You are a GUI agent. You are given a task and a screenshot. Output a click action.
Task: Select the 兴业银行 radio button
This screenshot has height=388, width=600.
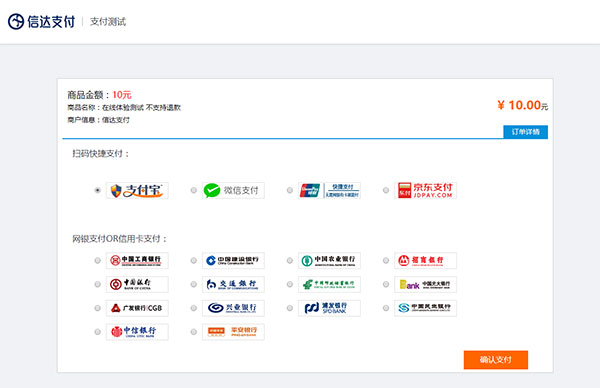[194, 308]
